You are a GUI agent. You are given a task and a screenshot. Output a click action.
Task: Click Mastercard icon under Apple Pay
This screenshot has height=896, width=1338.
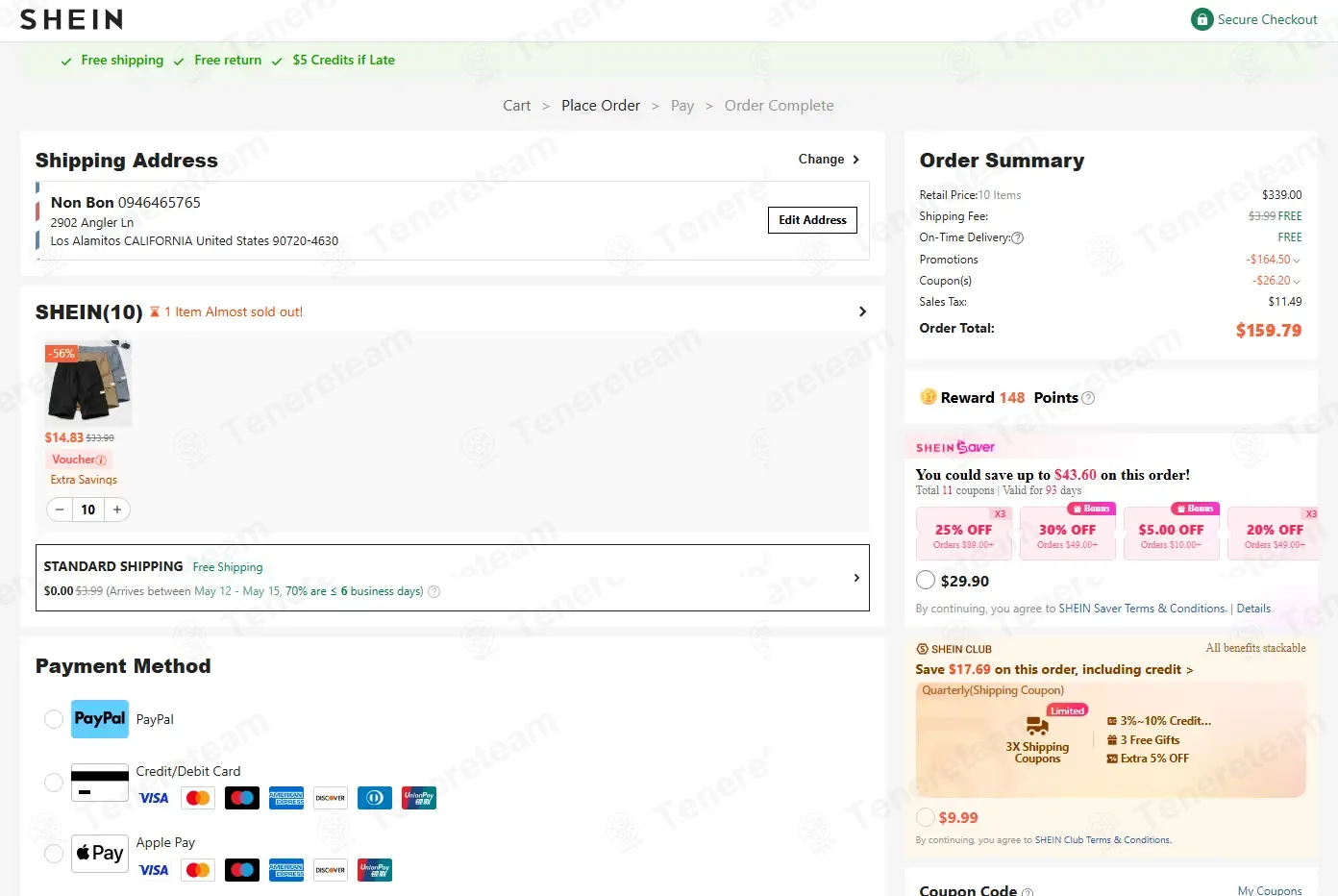(x=198, y=870)
